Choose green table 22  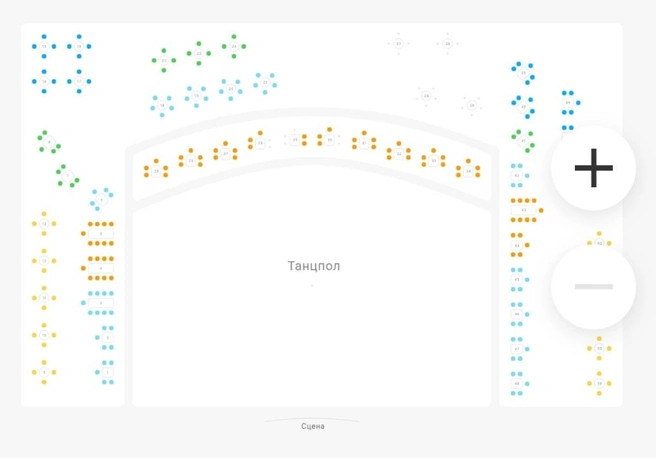pyautogui.click(x=199, y=54)
